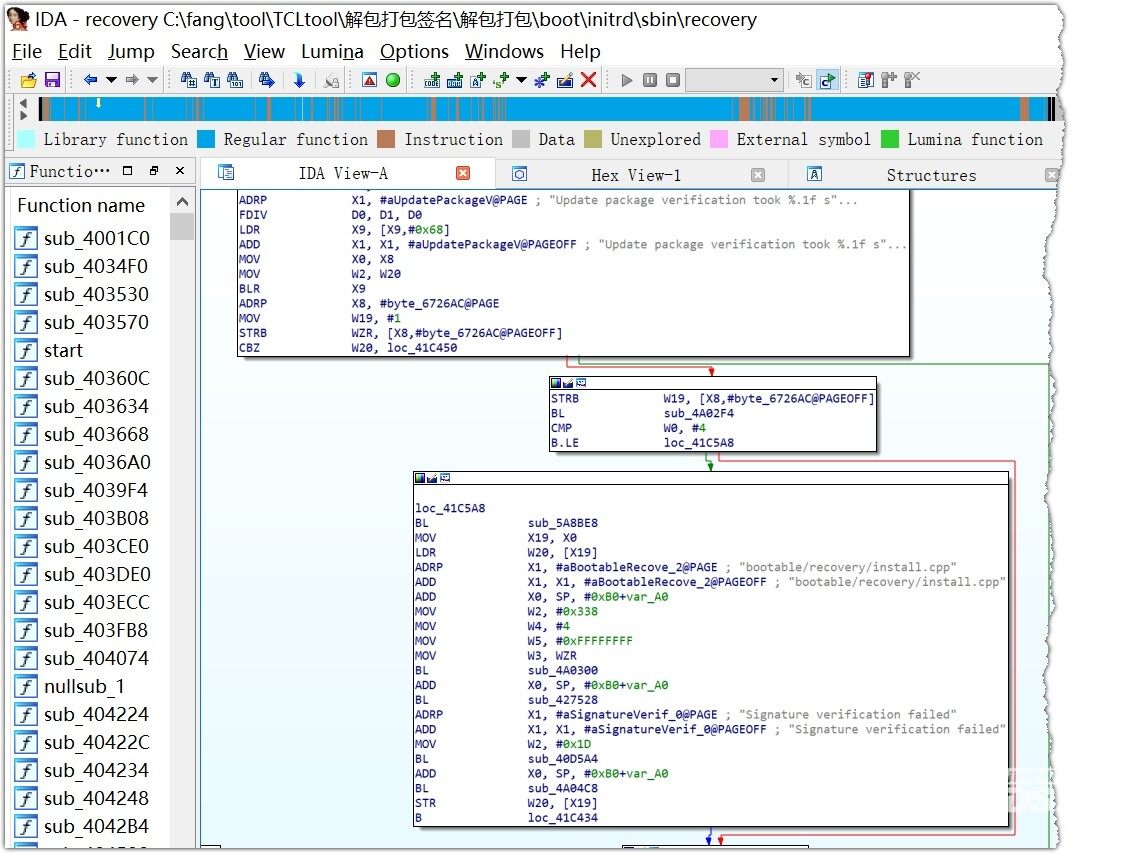Screen dimensions: 1138x853
Task: Open the Lumina menu
Action: pos(332,52)
